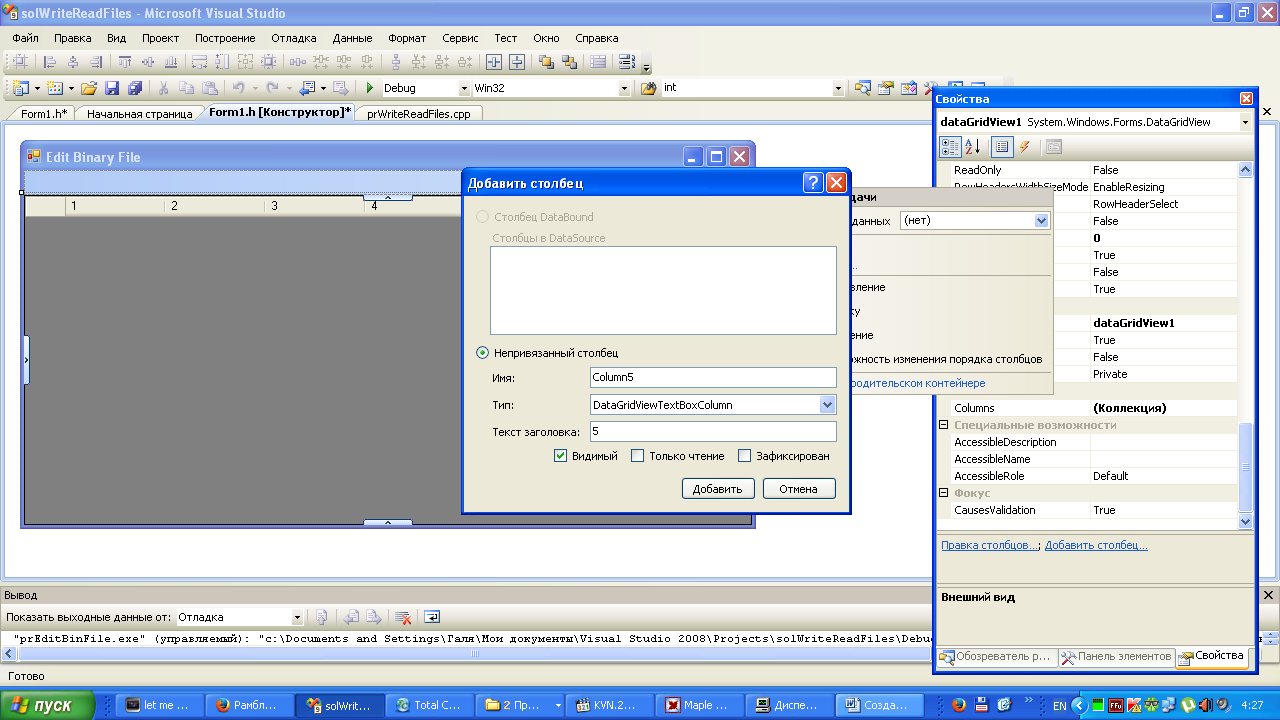
Task: Open the output source Отладка dropdown
Action: pyautogui.click(x=297, y=617)
